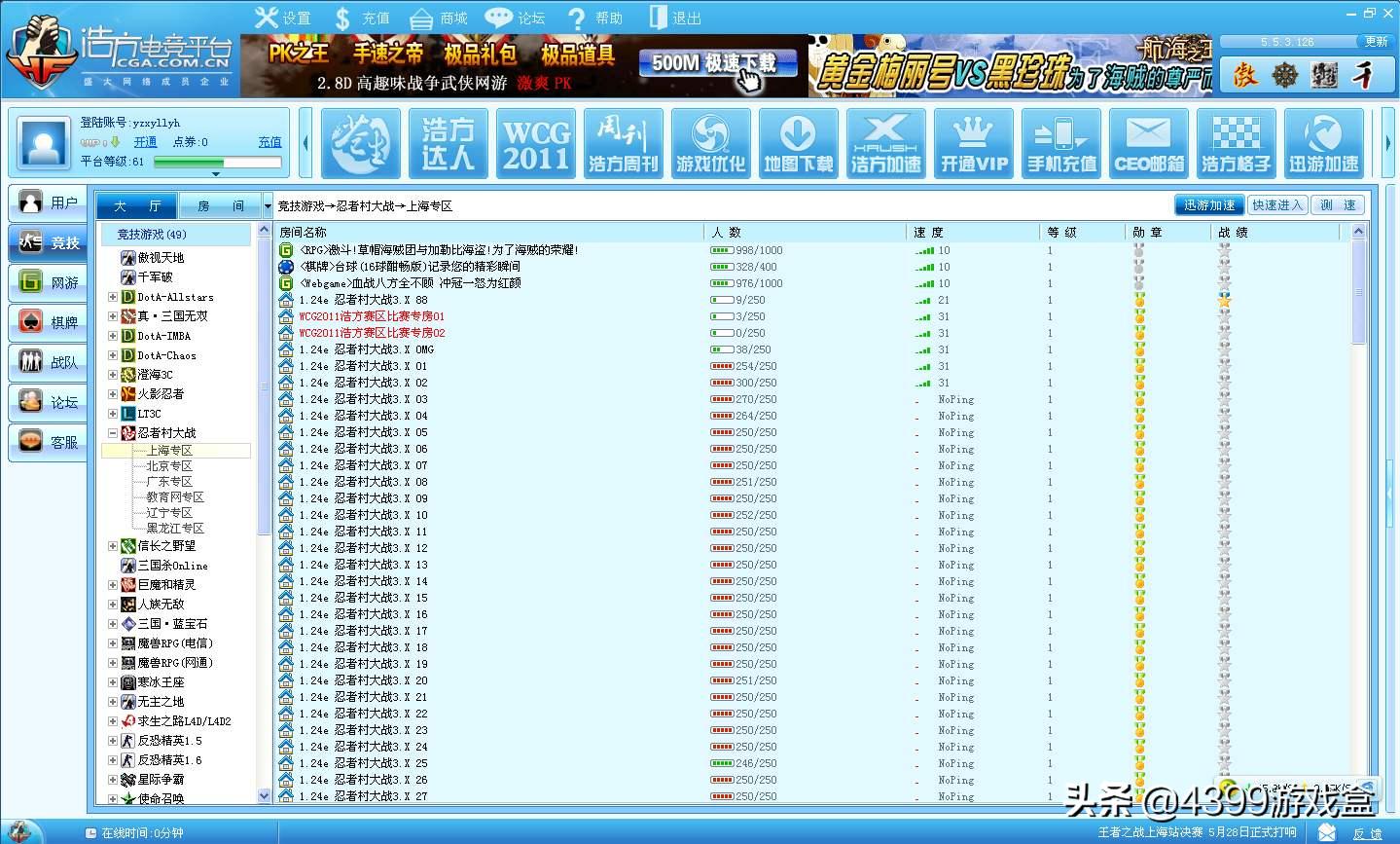Open the CEO邮箱 envelope icon
Viewport: 1400px width, 844px height.
1149,144
